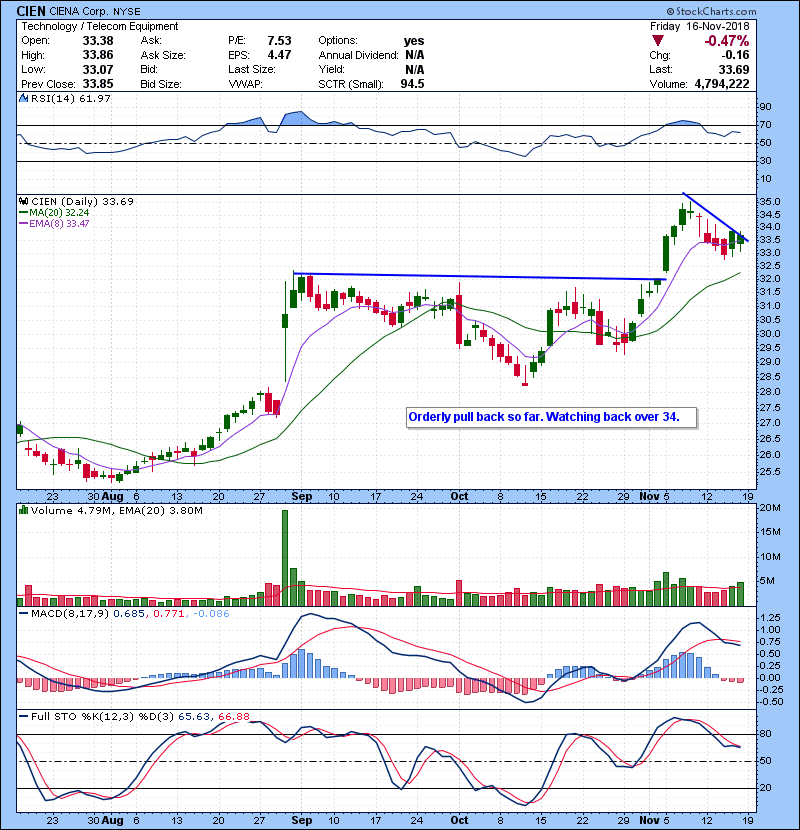The width and height of the screenshot is (800, 830).
Task: Click the 20M volume scale label
Action: [x=771, y=508]
